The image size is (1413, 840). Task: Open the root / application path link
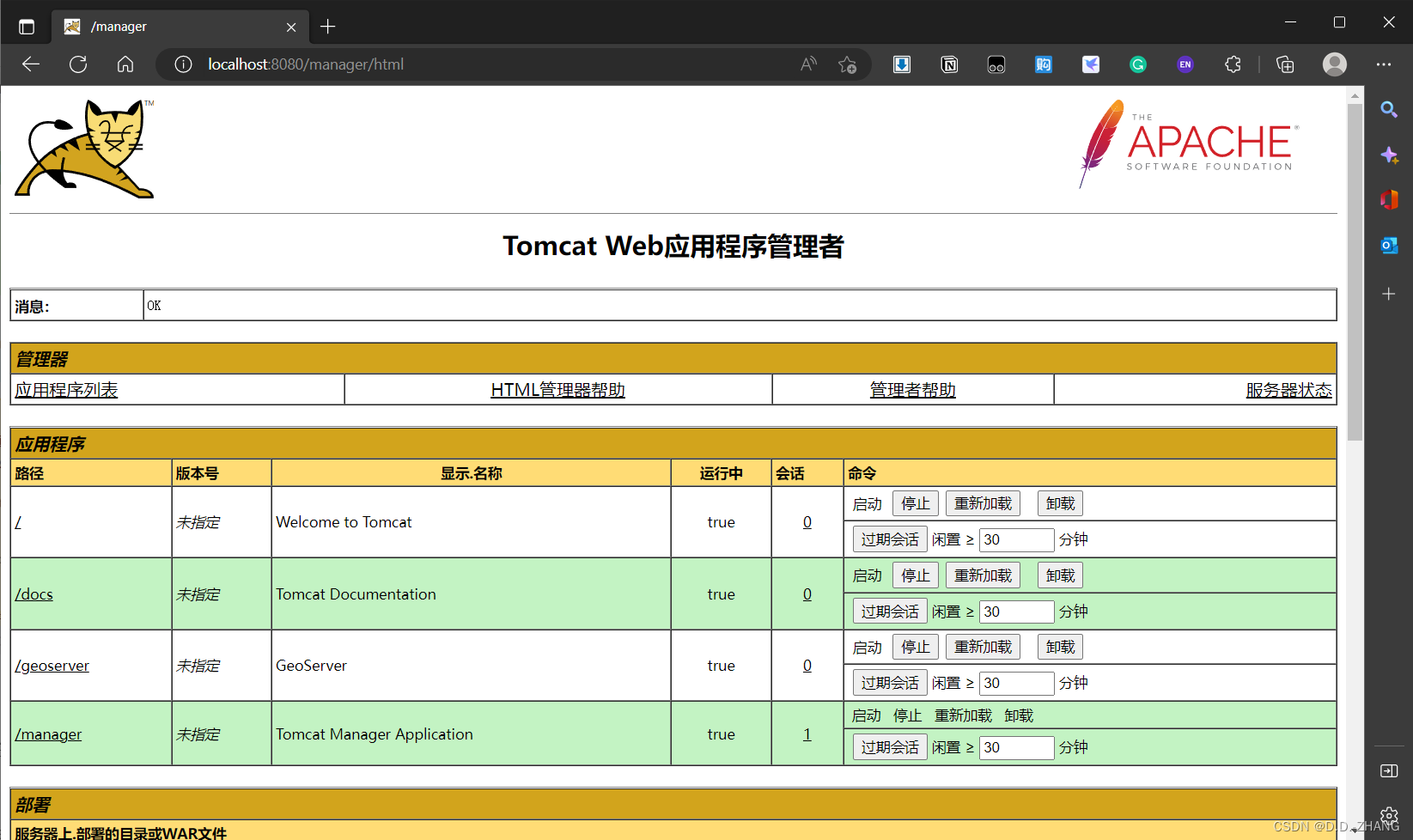18,522
